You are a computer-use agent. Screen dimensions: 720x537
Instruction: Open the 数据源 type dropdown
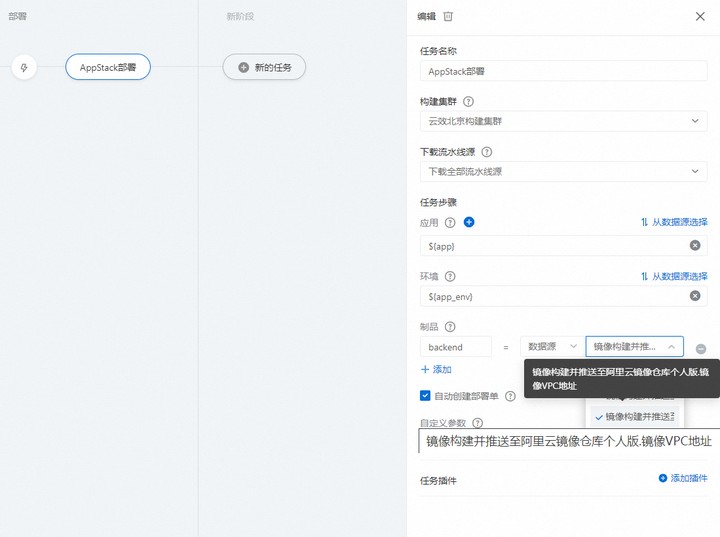pyautogui.click(x=552, y=346)
